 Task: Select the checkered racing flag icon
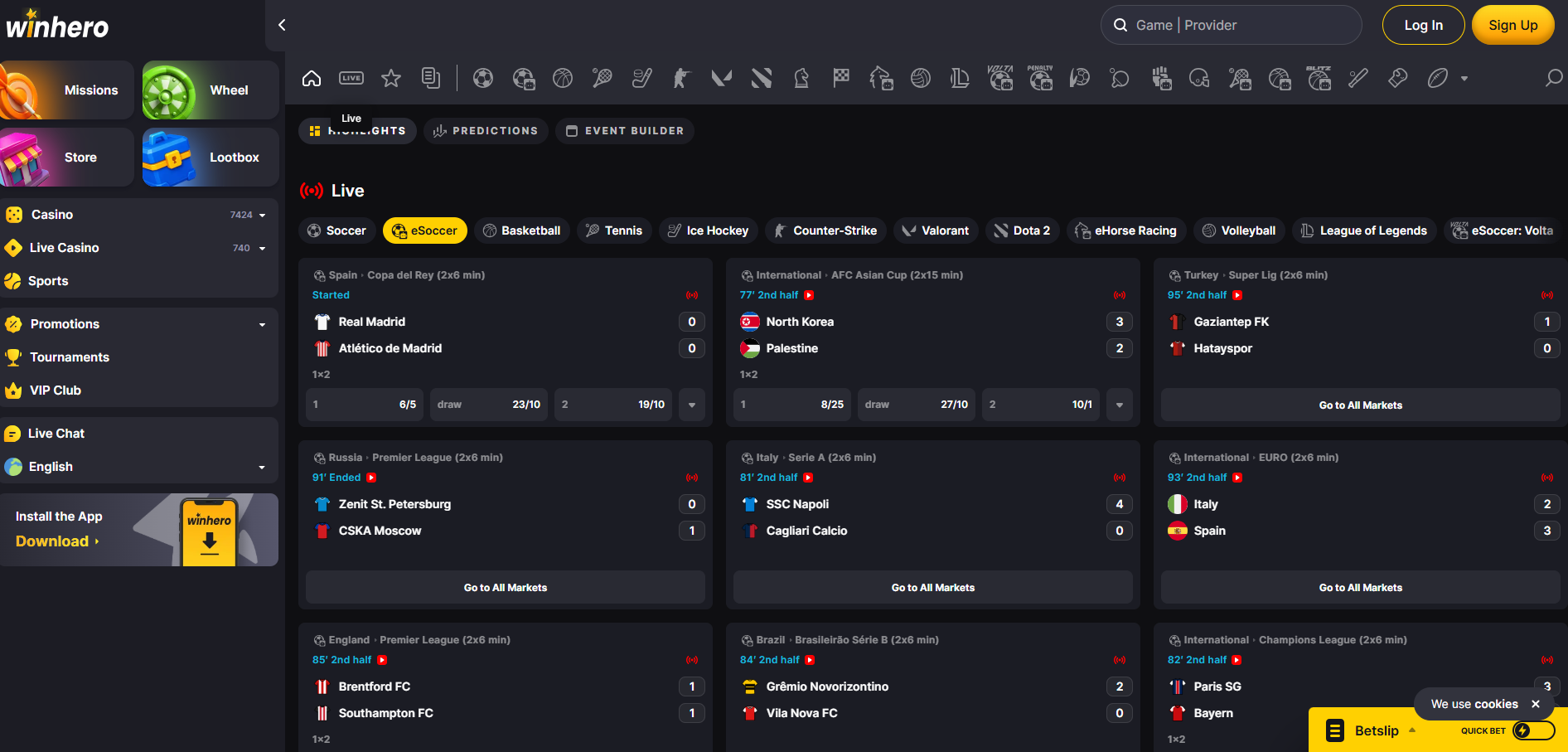click(841, 79)
